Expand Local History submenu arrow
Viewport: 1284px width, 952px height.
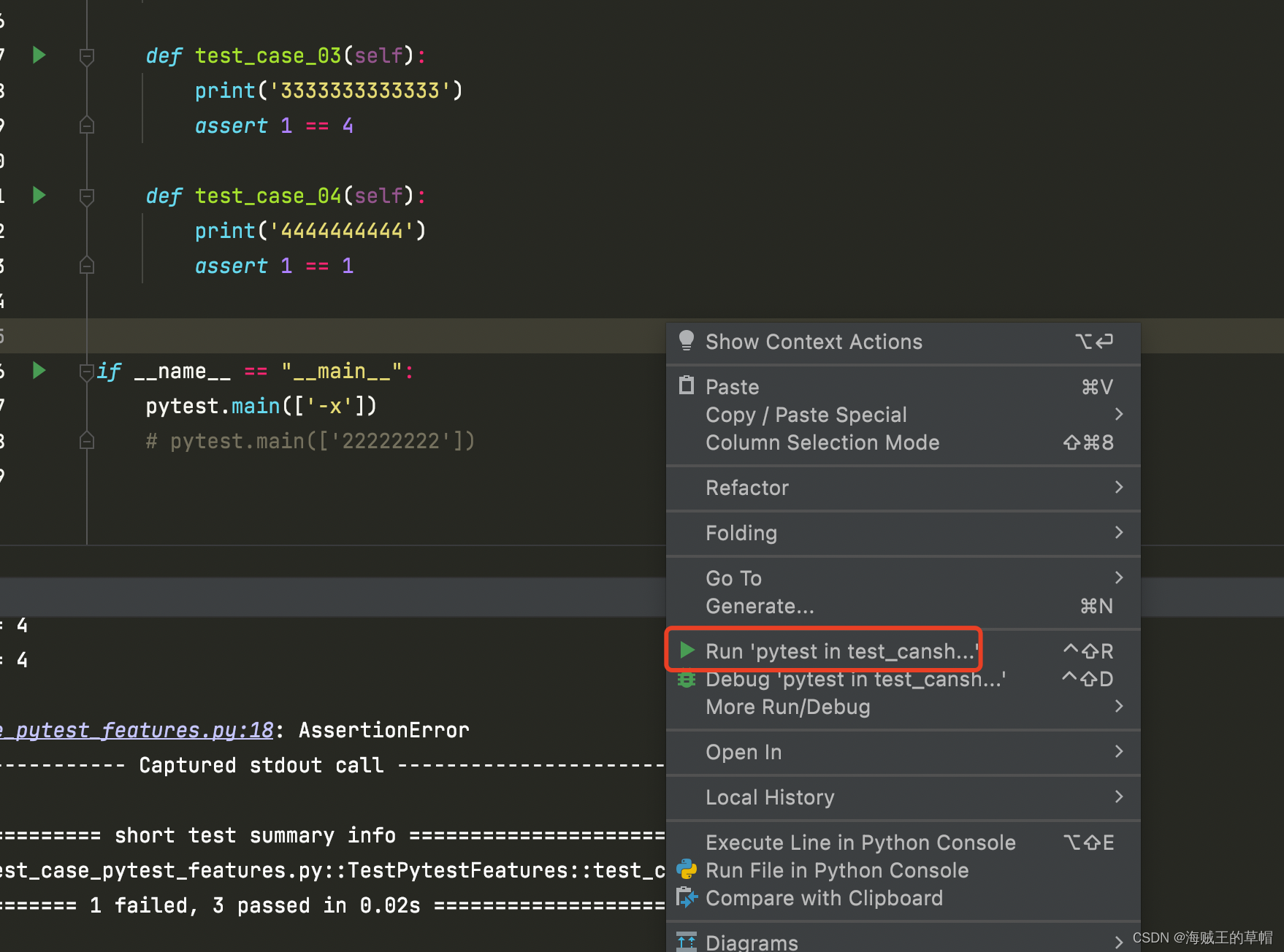[1119, 796]
